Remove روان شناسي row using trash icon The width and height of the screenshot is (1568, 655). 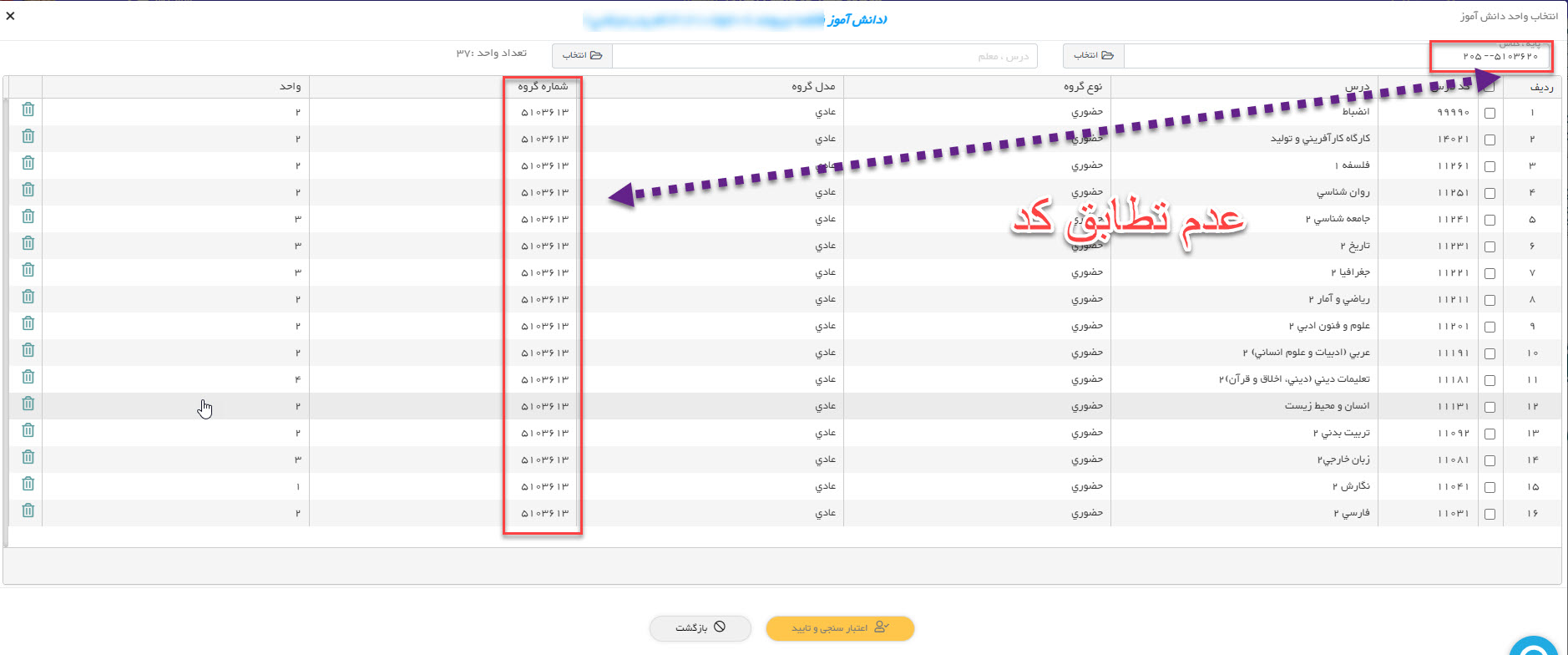(x=28, y=190)
